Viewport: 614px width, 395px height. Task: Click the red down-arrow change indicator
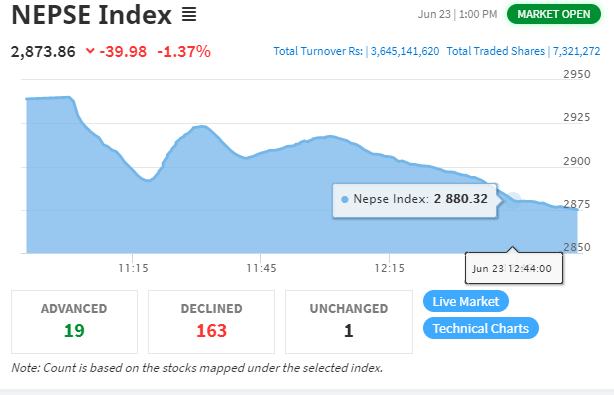[90, 51]
